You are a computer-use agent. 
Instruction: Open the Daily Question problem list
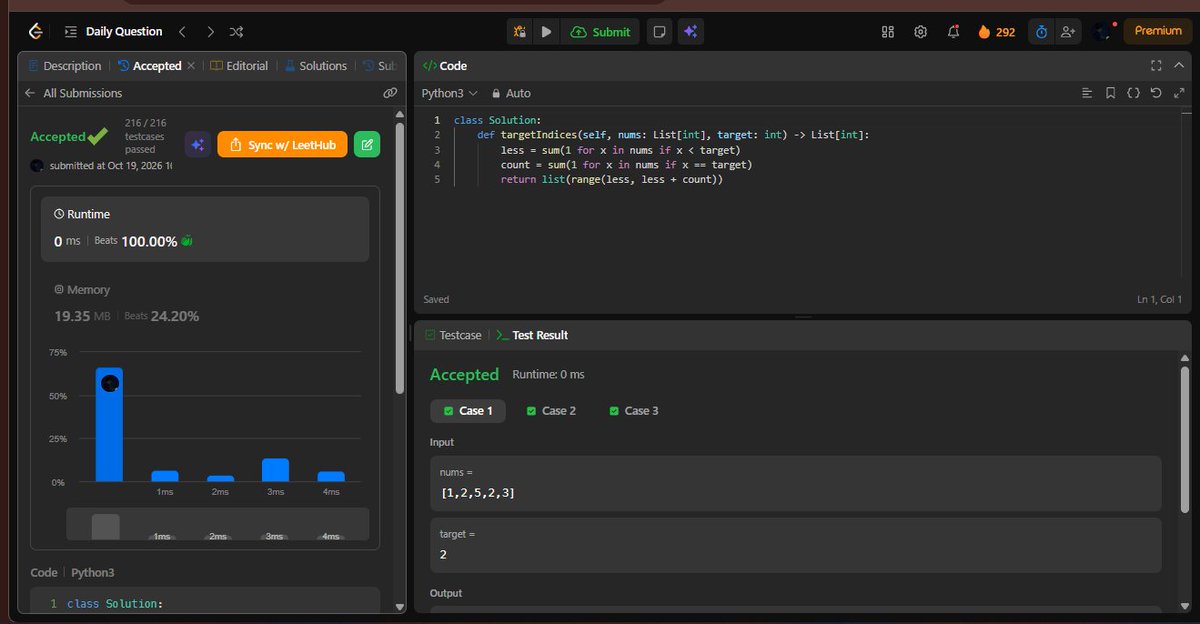pos(112,32)
